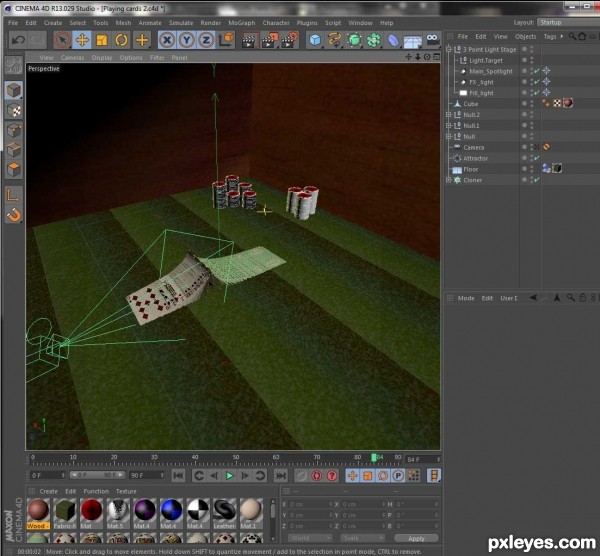Click the Apply button

coord(416,538)
